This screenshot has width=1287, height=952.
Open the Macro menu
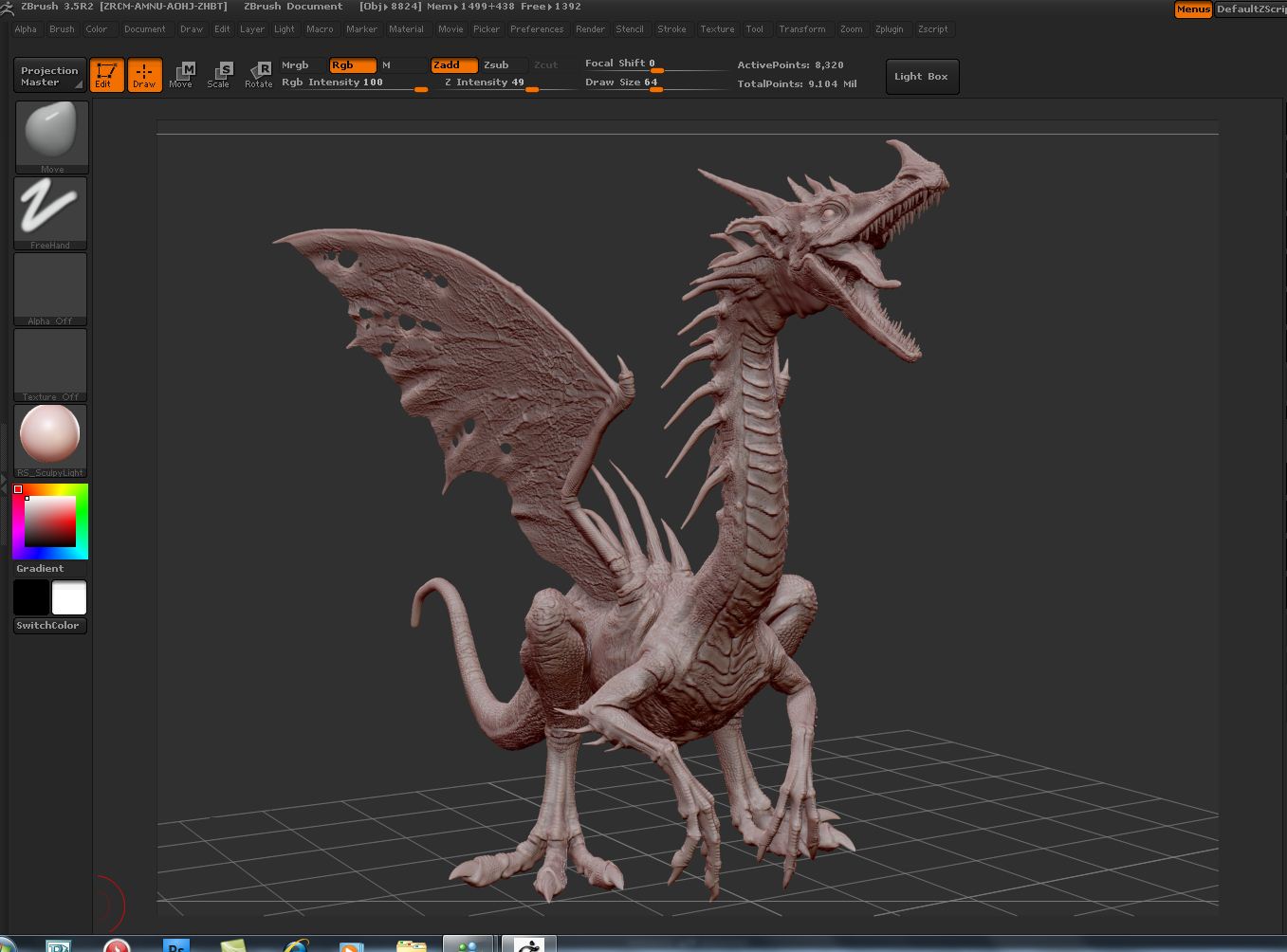320,29
